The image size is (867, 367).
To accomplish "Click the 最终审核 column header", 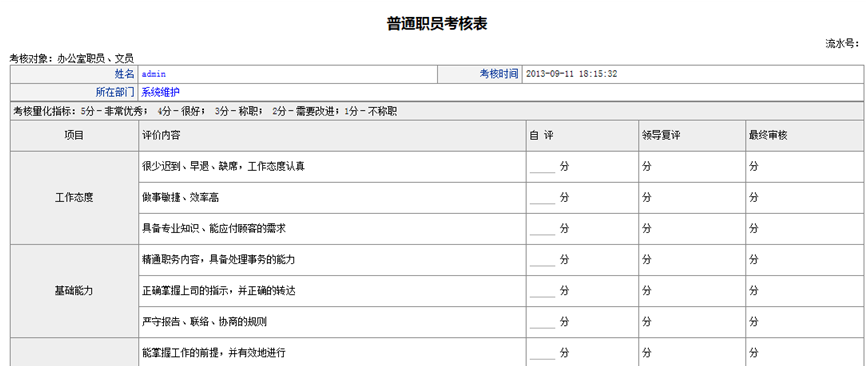I will (x=805, y=136).
